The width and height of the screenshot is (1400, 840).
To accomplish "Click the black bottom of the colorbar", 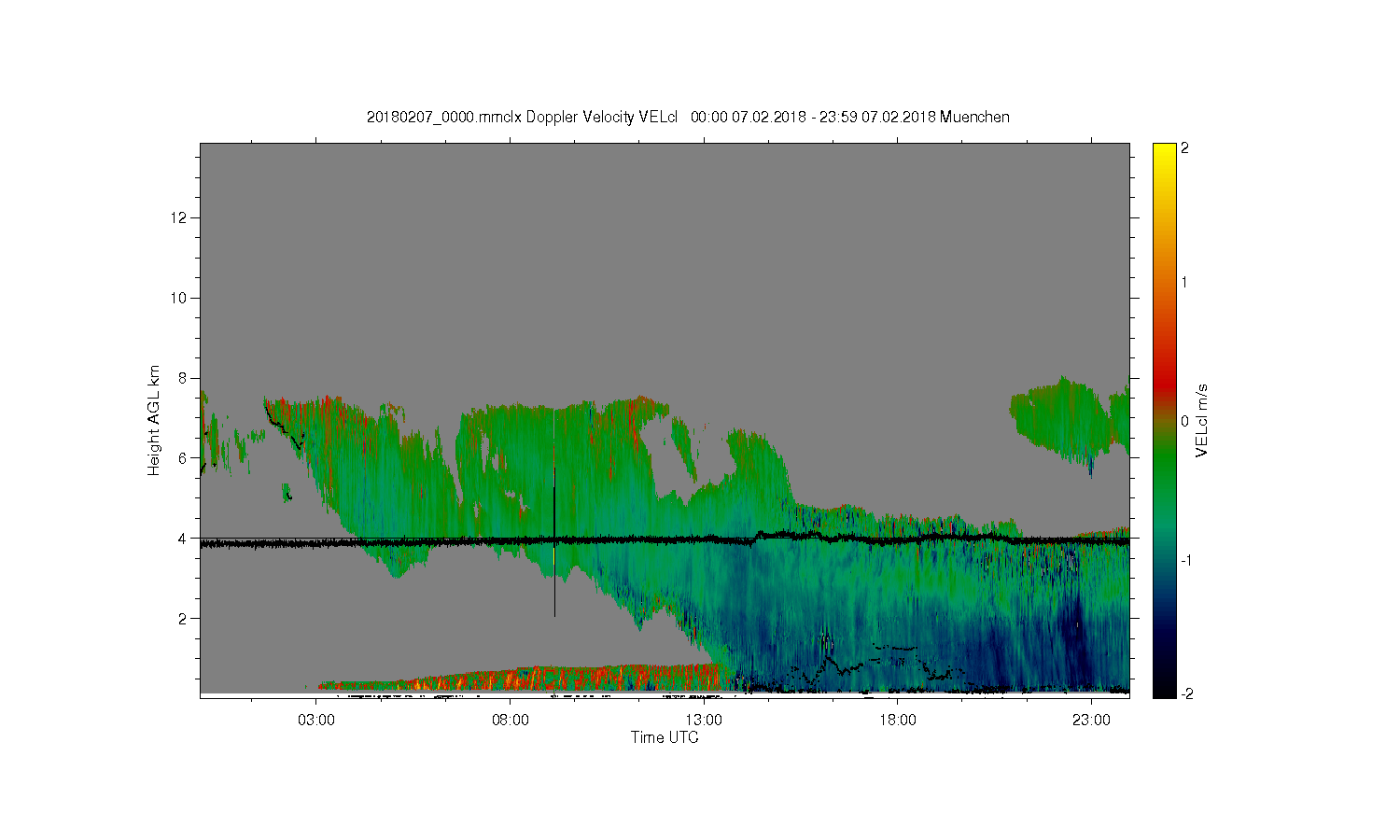I will (1163, 689).
